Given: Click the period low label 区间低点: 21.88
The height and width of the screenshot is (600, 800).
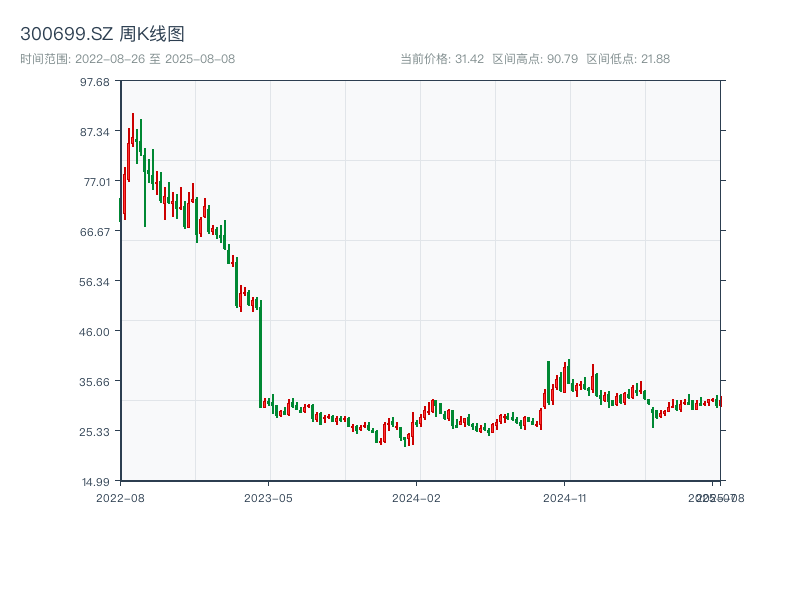Looking at the screenshot, I should 628,59.
